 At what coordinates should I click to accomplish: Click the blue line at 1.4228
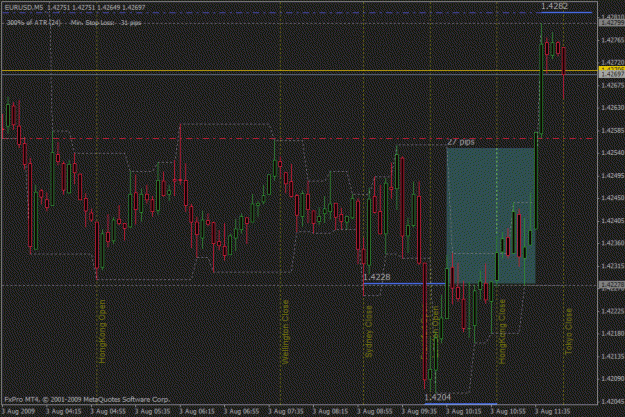pyautogui.click(x=404, y=283)
